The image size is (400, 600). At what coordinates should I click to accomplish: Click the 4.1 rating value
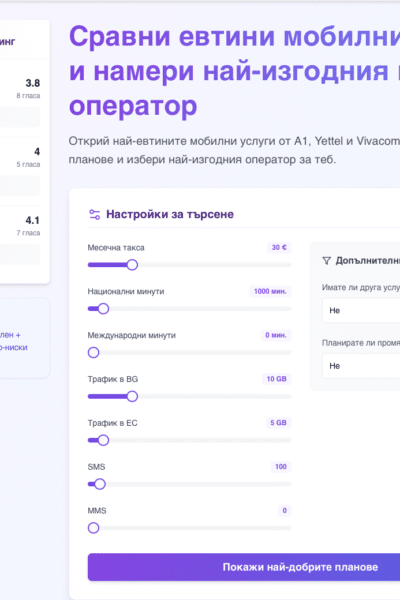[33, 220]
